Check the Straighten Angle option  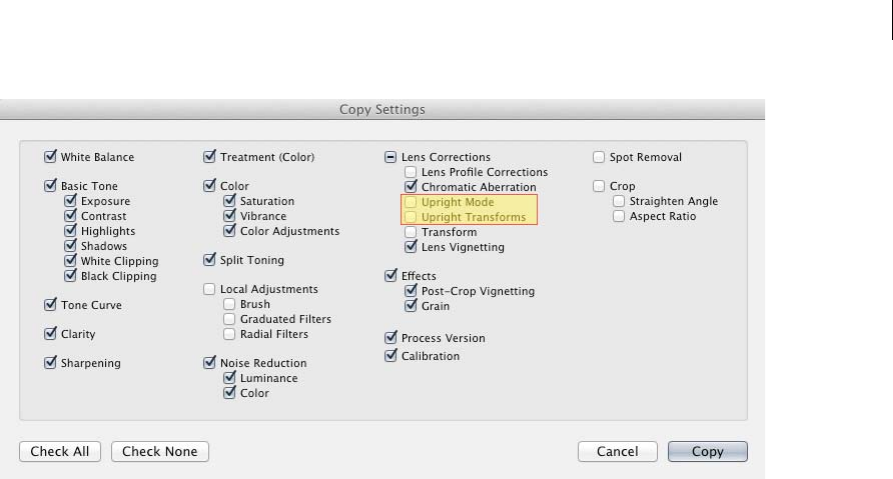tap(619, 201)
